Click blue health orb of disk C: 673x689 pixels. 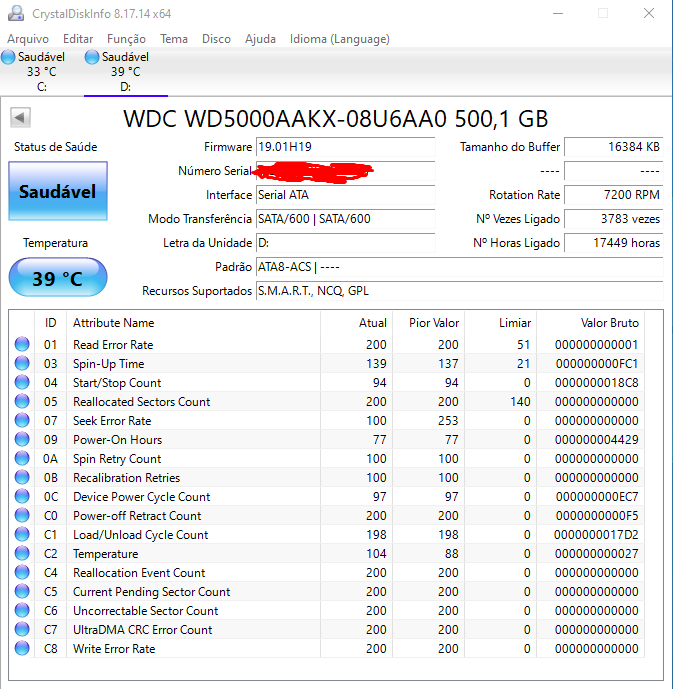point(8,57)
